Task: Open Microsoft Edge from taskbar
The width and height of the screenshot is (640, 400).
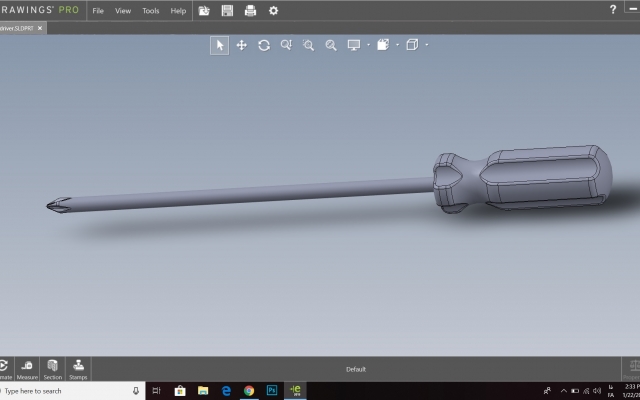Action: (x=226, y=391)
